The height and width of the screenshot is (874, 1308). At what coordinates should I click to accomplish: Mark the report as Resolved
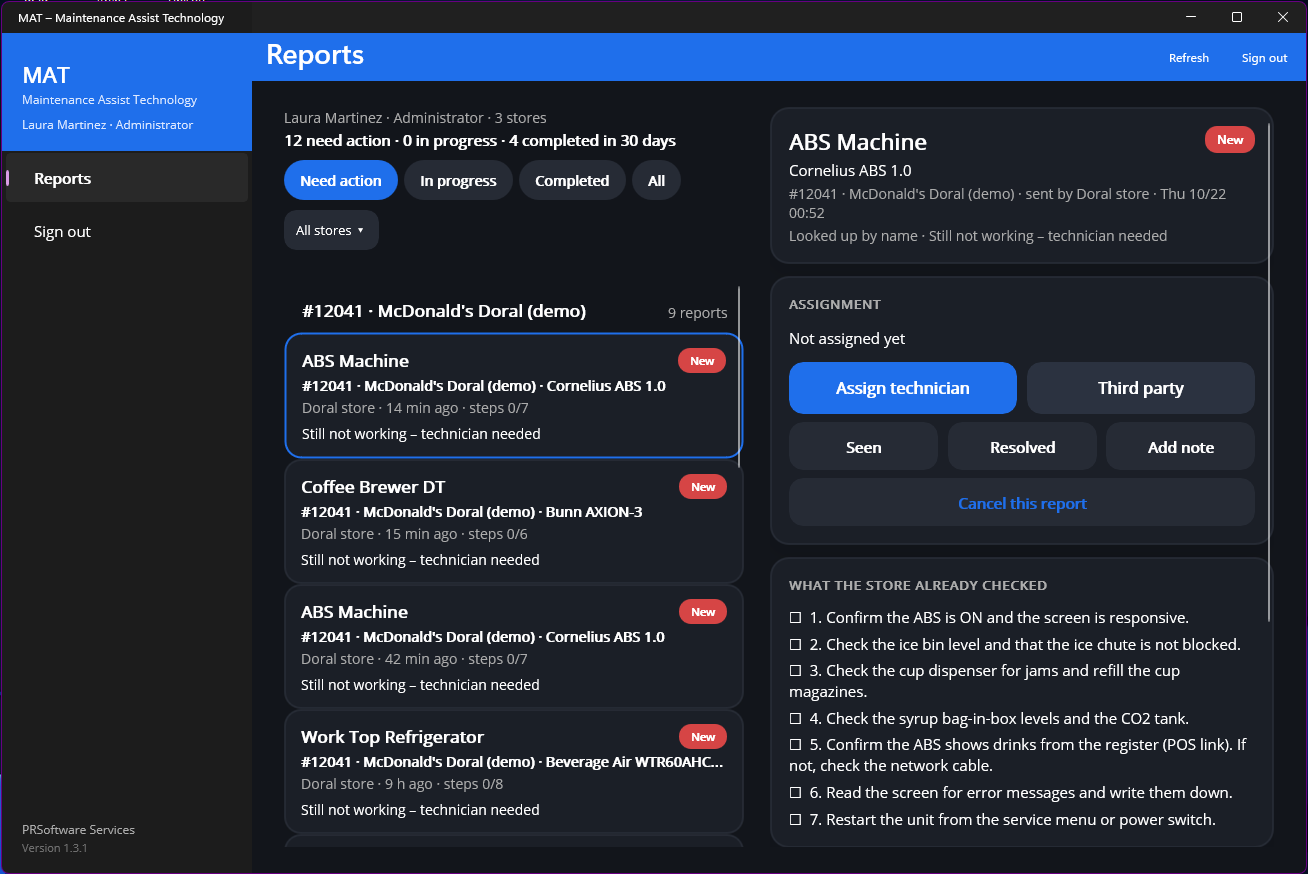[1022, 447]
